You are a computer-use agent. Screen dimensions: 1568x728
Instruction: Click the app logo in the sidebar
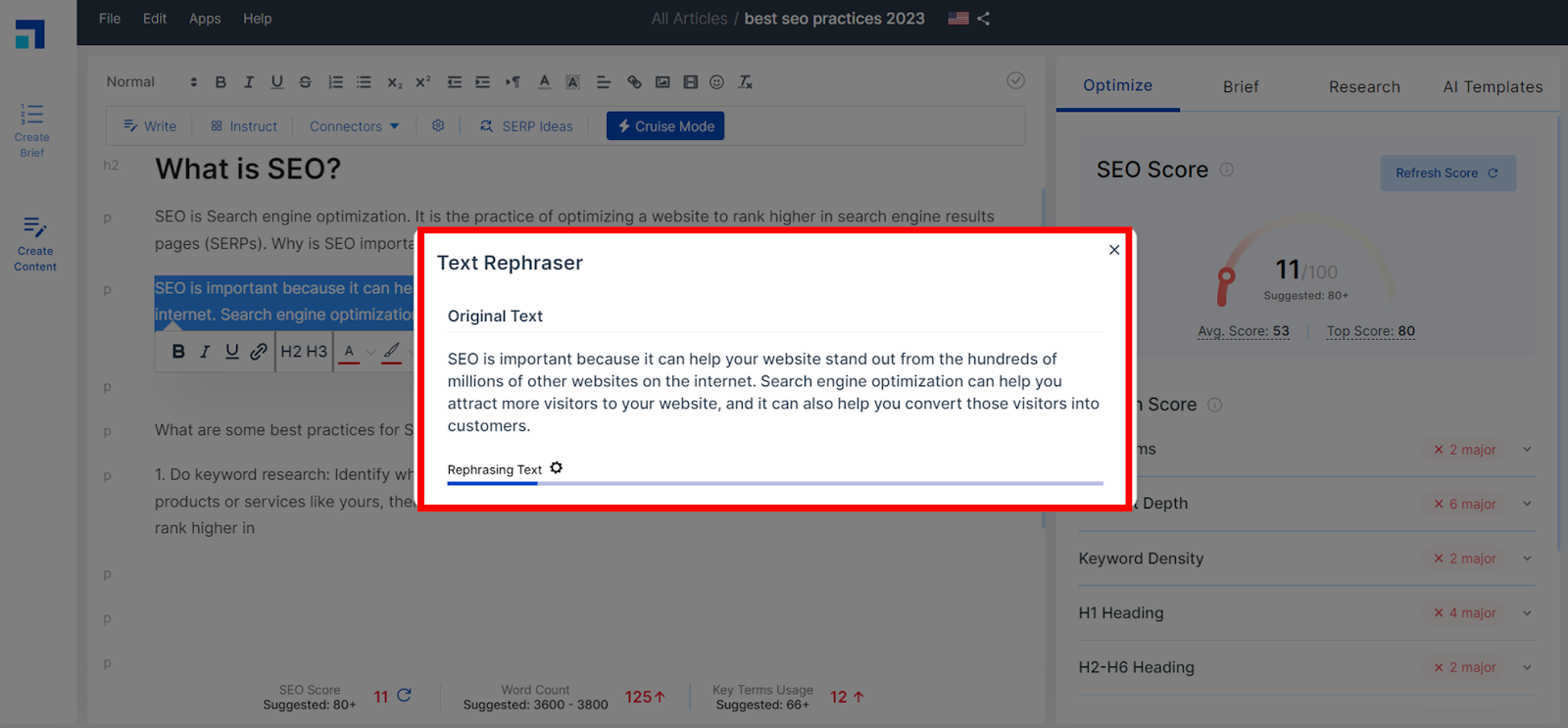pos(30,34)
